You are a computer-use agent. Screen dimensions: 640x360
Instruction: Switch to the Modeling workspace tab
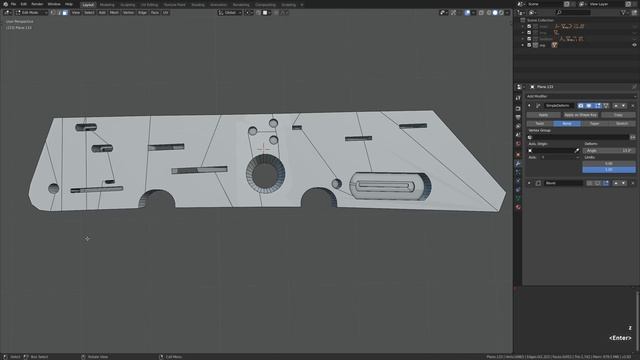pos(107,4)
